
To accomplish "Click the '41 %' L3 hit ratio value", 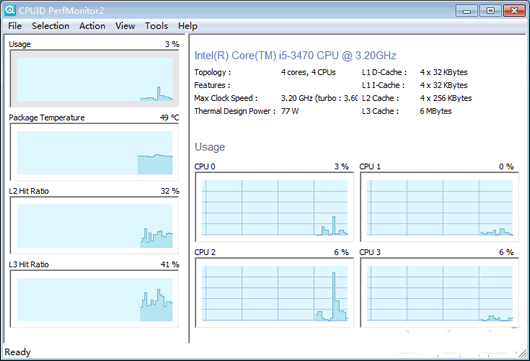I will tap(170, 264).
